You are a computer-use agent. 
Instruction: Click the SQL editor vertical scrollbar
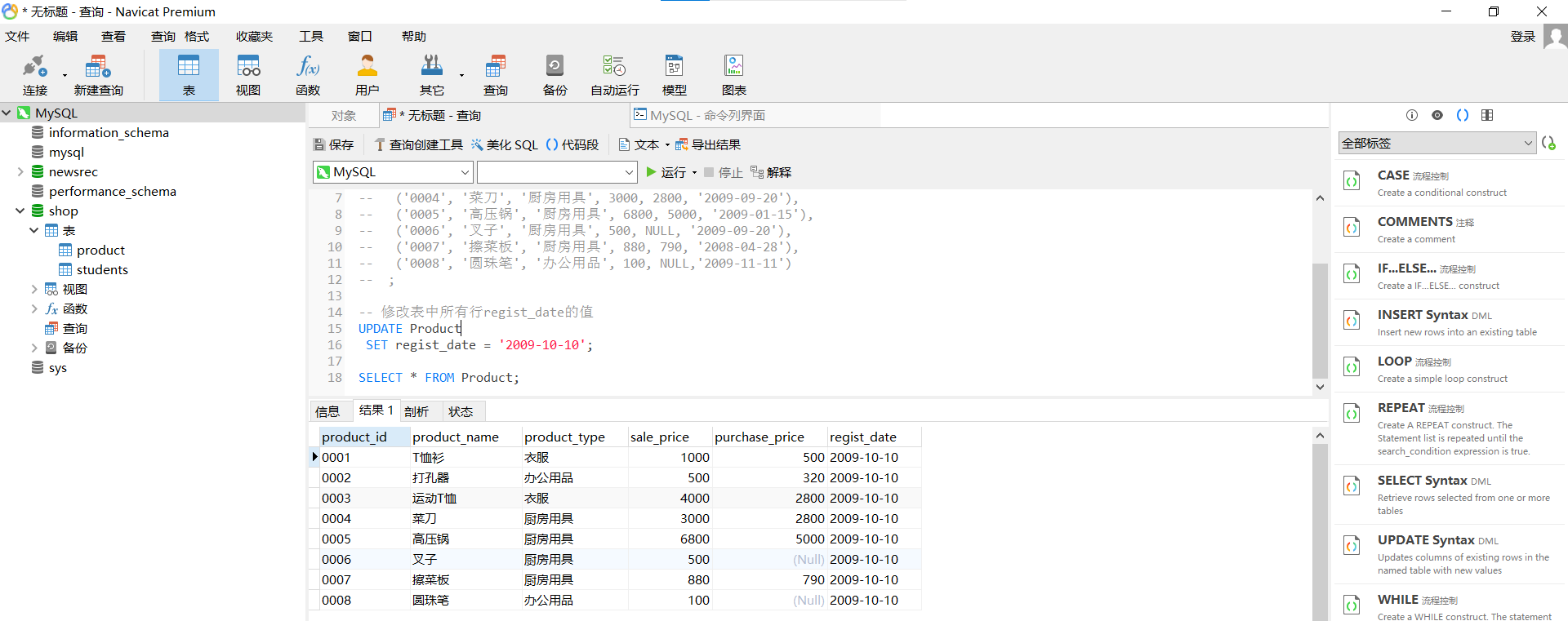click(x=1320, y=321)
